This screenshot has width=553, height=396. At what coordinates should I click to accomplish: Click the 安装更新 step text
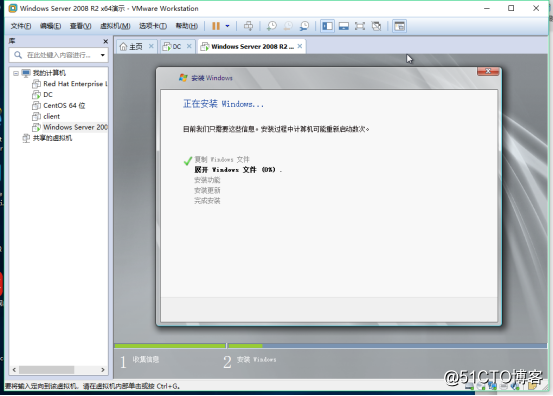207,190
